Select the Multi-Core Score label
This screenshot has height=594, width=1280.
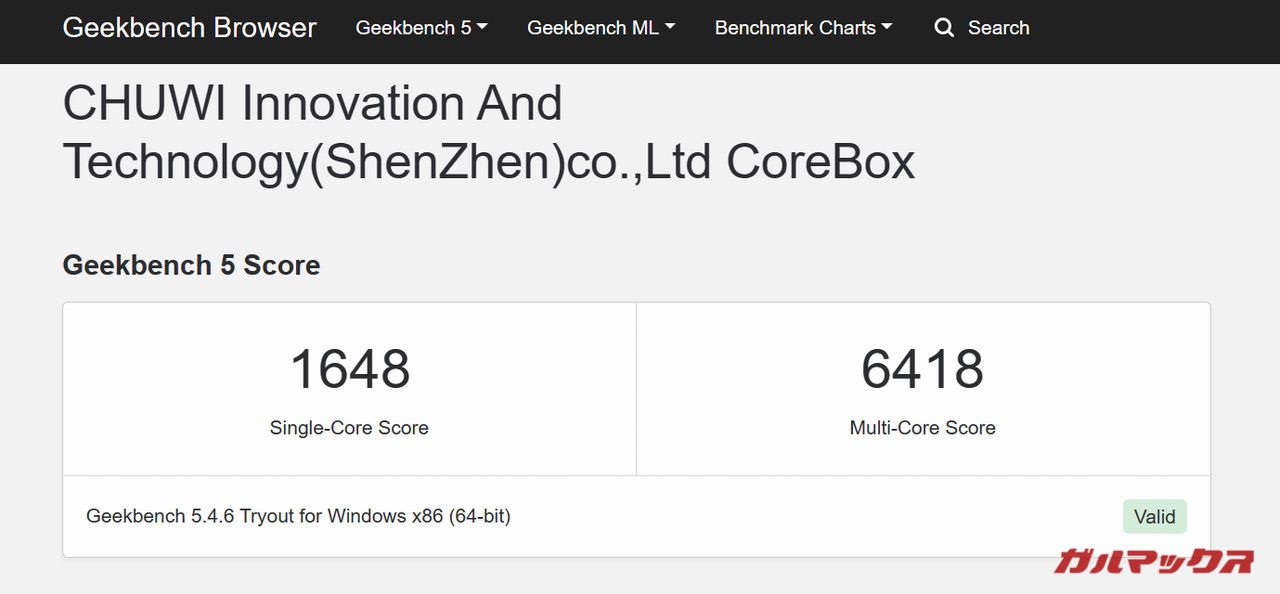(x=922, y=428)
